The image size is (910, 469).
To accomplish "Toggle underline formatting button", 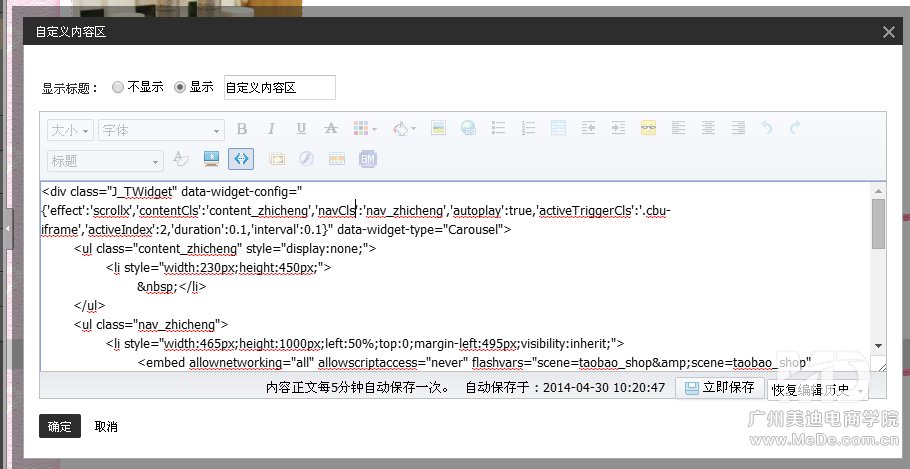I will (x=301, y=129).
